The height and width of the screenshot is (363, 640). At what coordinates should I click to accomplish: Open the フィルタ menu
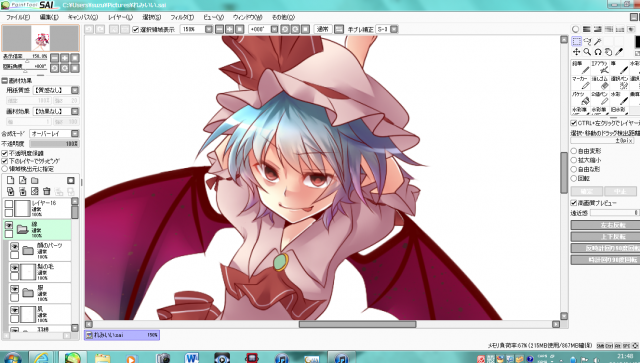coord(182,17)
